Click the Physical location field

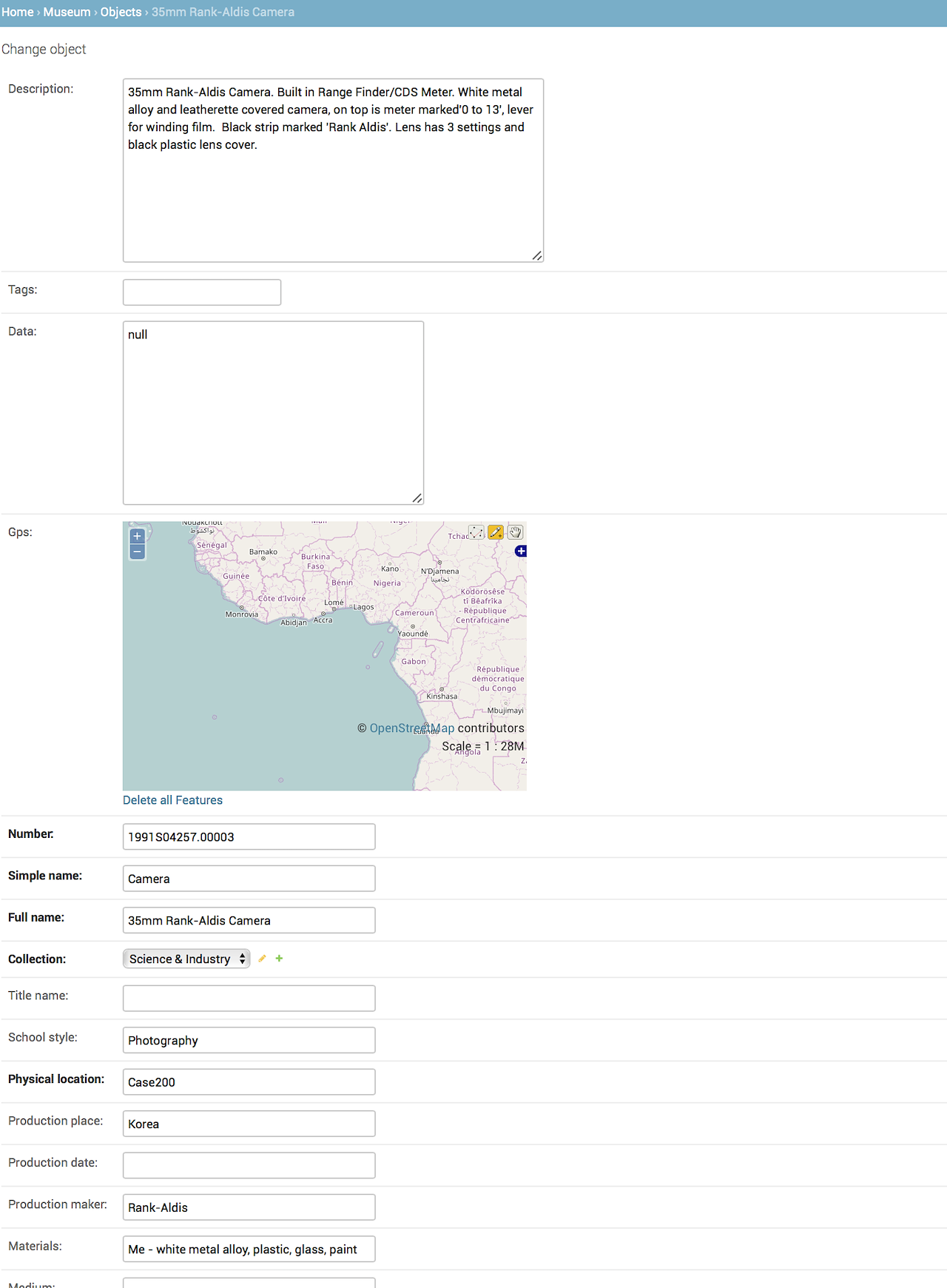[x=249, y=1081]
